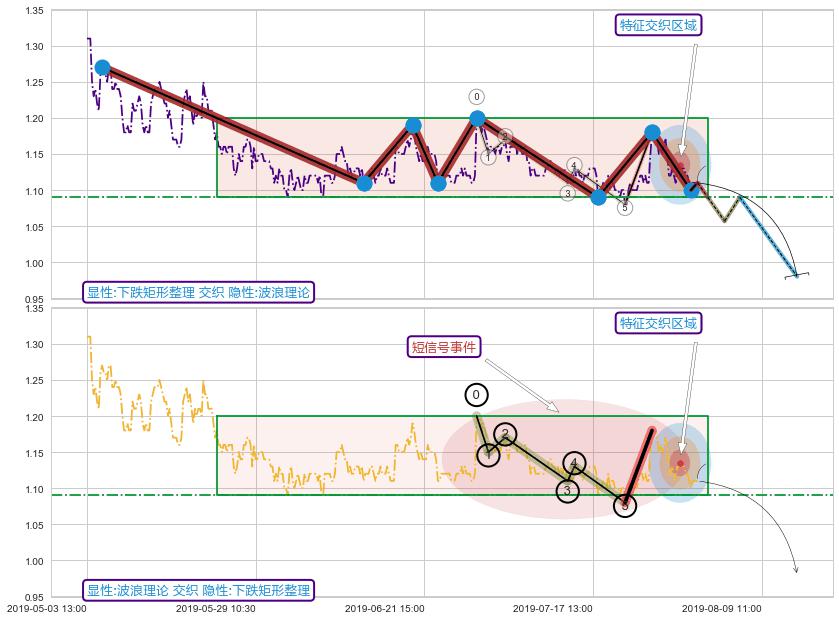Click wave marker 4 in the lower chart
Image resolution: width=839 pixels, height=620 pixels.
click(574, 463)
